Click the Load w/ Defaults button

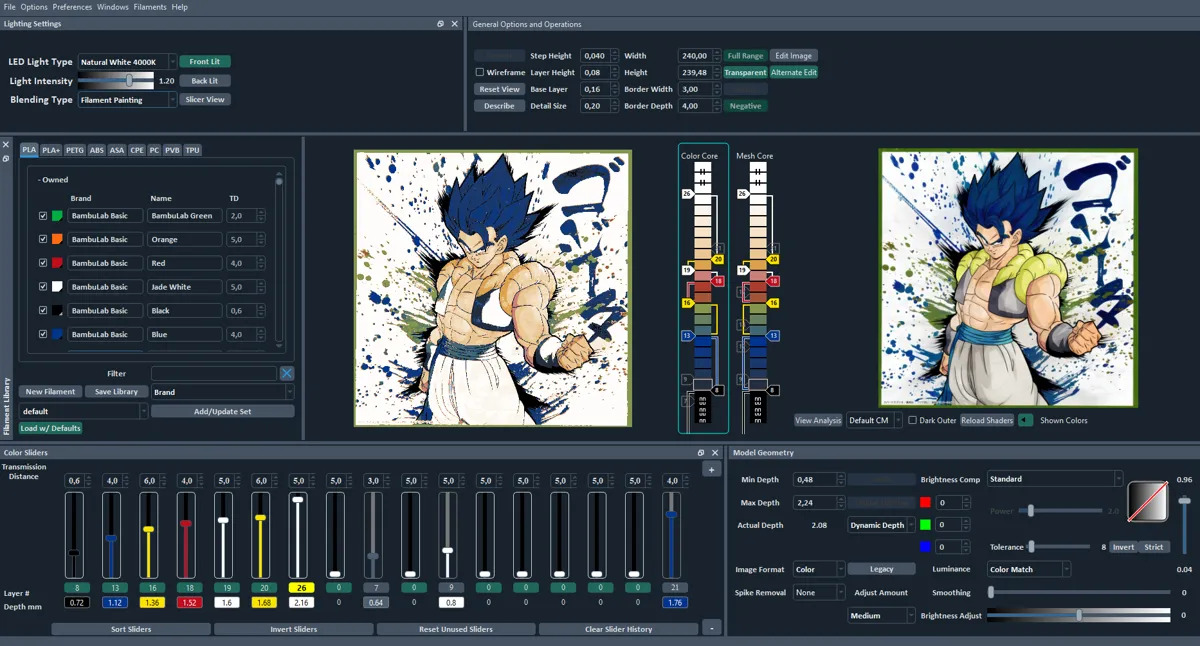[51, 428]
